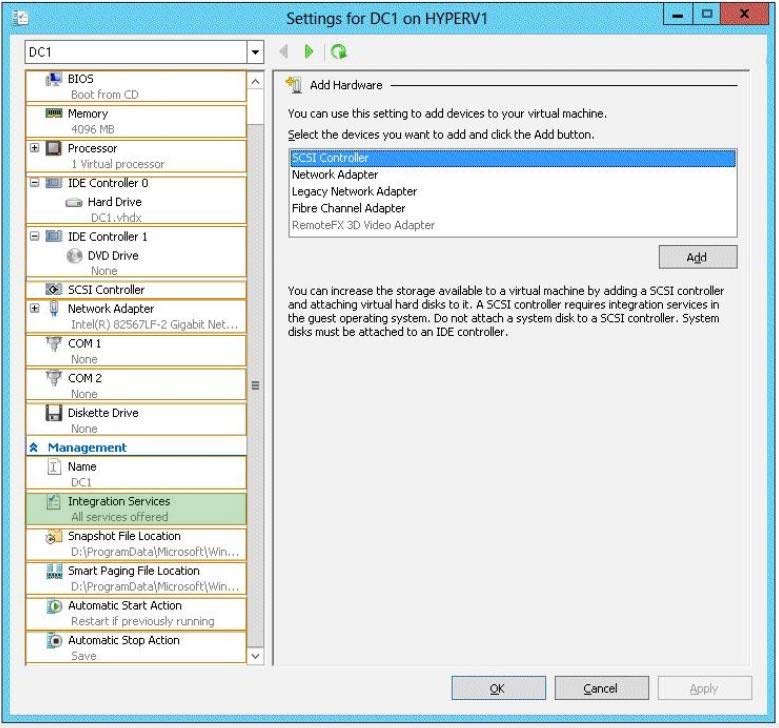The width and height of the screenshot is (779, 728).
Task: Select SCSI Controller in device list
Action: [513, 158]
